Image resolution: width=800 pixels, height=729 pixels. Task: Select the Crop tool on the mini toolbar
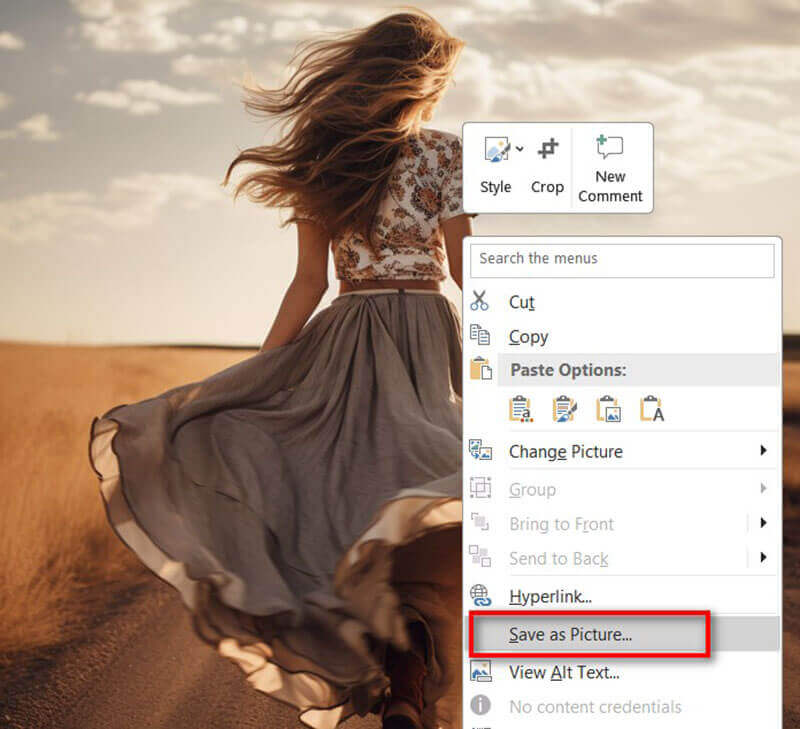pos(547,165)
